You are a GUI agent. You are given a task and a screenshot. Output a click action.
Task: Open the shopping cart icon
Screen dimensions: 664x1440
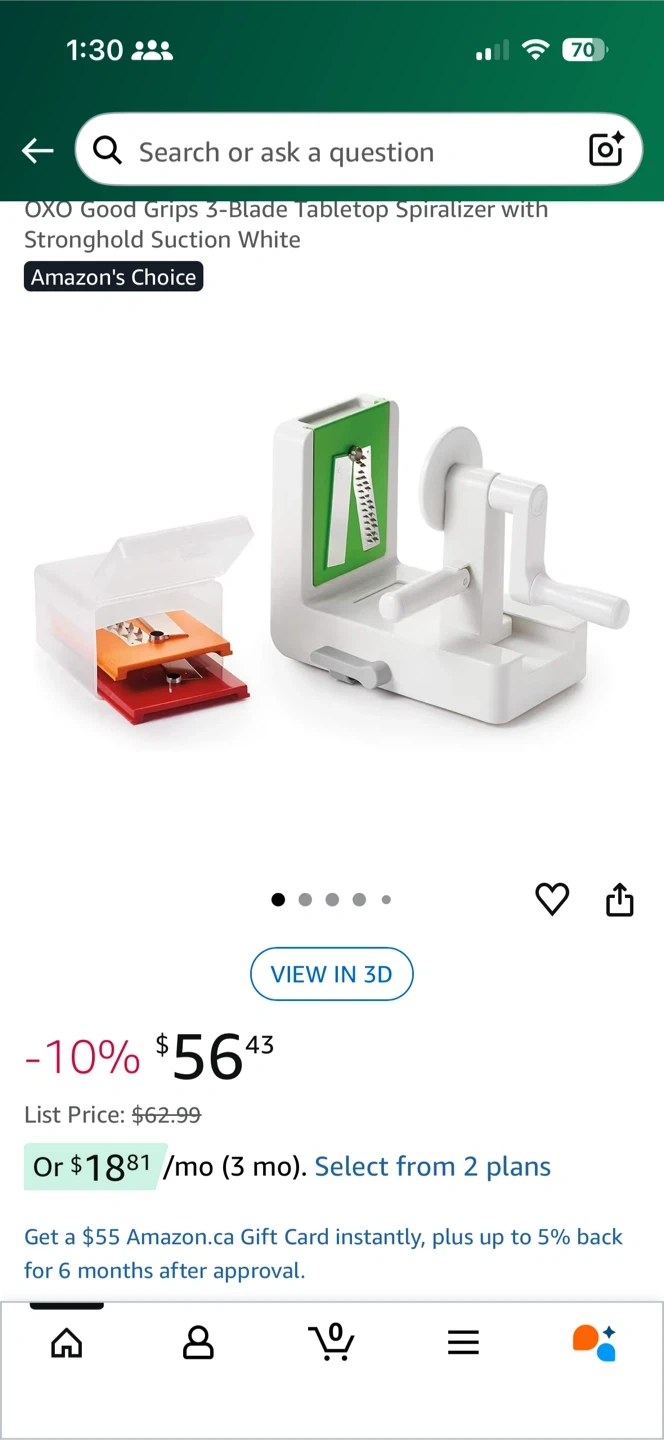click(331, 1342)
